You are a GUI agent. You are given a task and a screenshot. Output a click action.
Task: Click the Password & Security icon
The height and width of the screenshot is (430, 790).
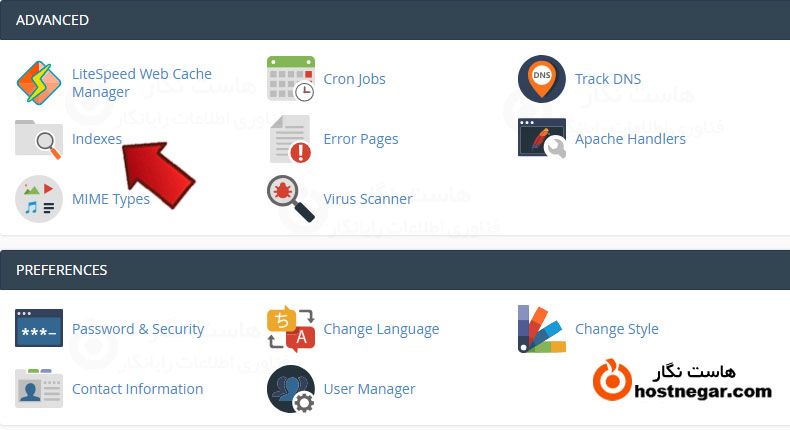(40, 328)
